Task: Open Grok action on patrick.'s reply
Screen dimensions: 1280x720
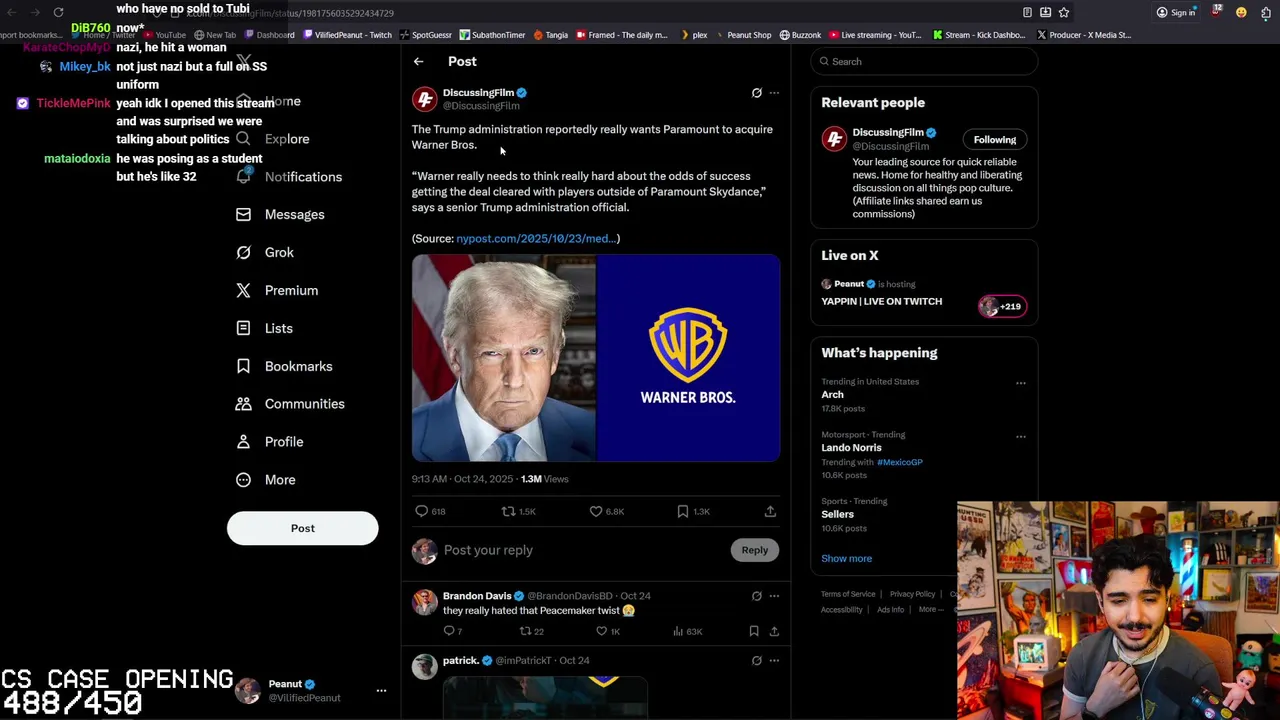Action: click(x=757, y=661)
